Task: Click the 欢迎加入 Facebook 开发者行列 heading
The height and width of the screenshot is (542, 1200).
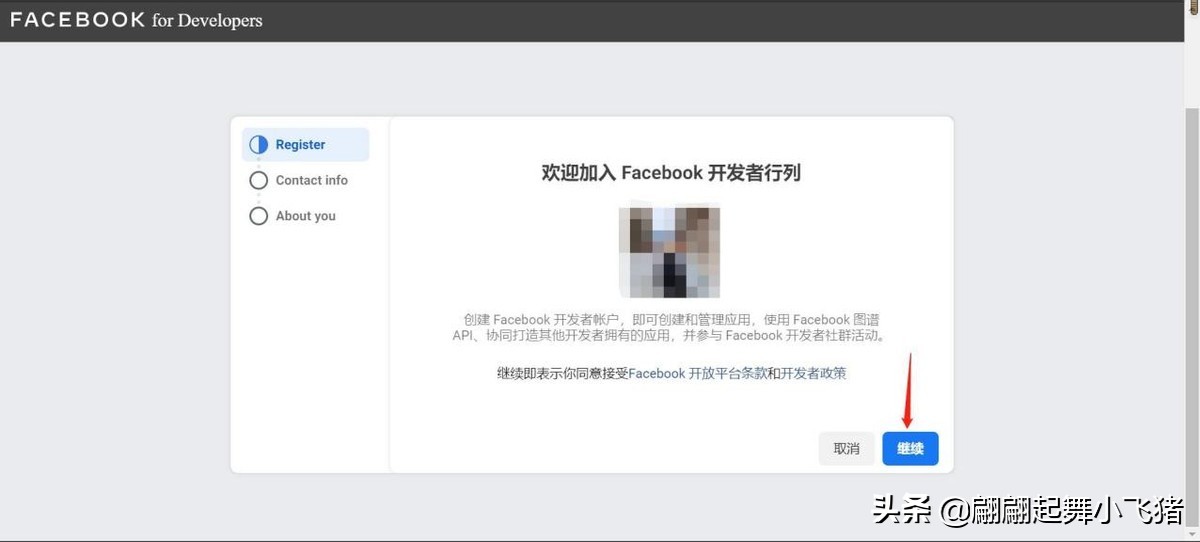Action: pos(671,172)
